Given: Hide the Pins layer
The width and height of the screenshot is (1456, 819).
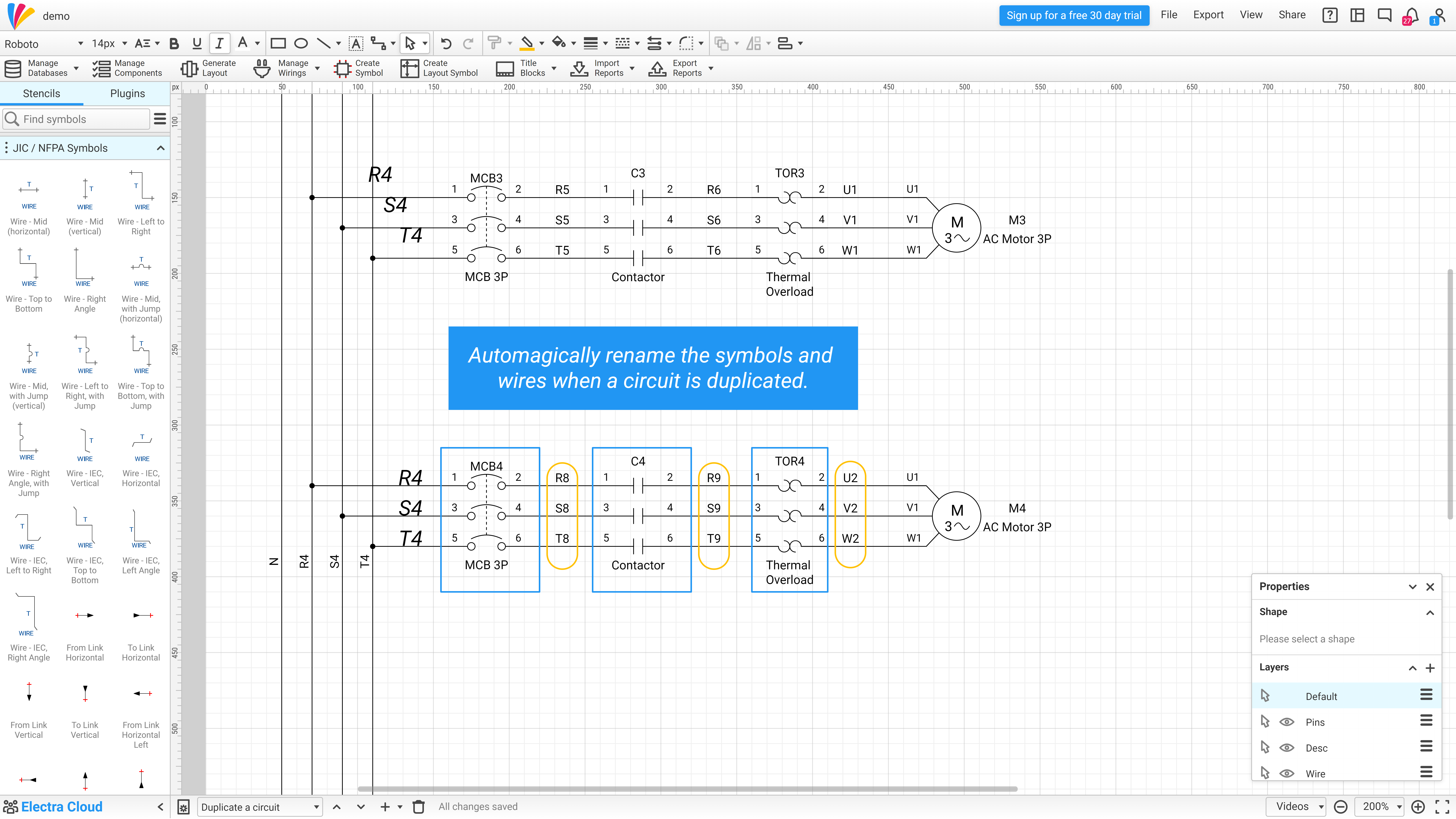Looking at the screenshot, I should 1287,722.
